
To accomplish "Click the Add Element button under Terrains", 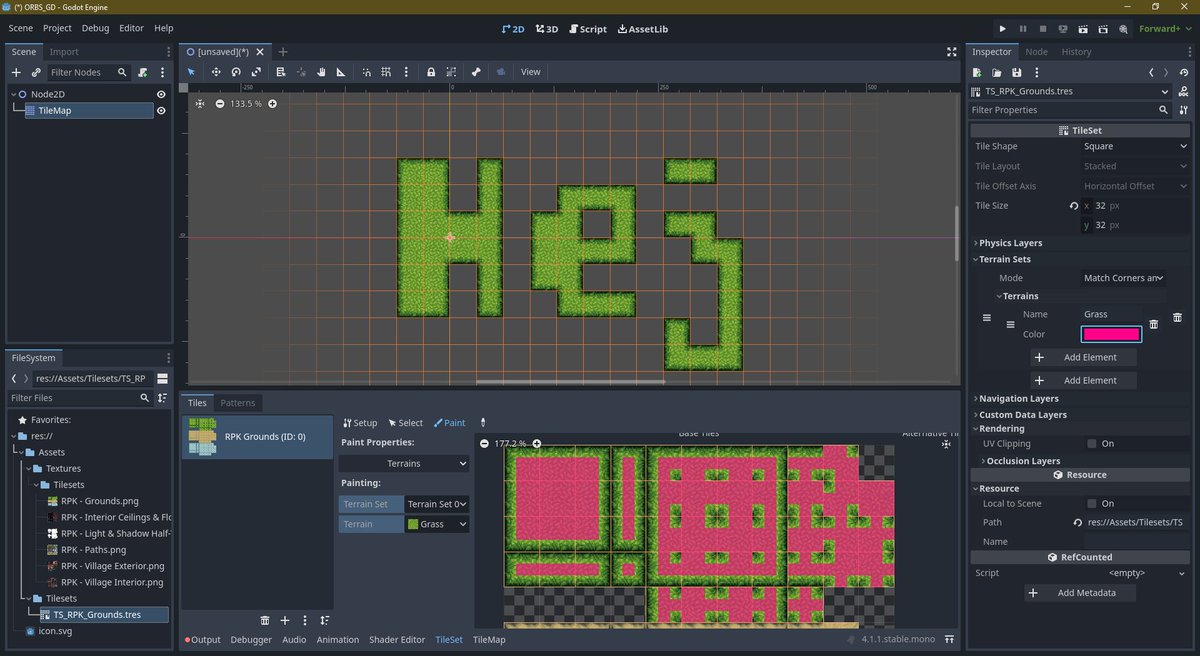I will pyautogui.click(x=1083, y=357).
